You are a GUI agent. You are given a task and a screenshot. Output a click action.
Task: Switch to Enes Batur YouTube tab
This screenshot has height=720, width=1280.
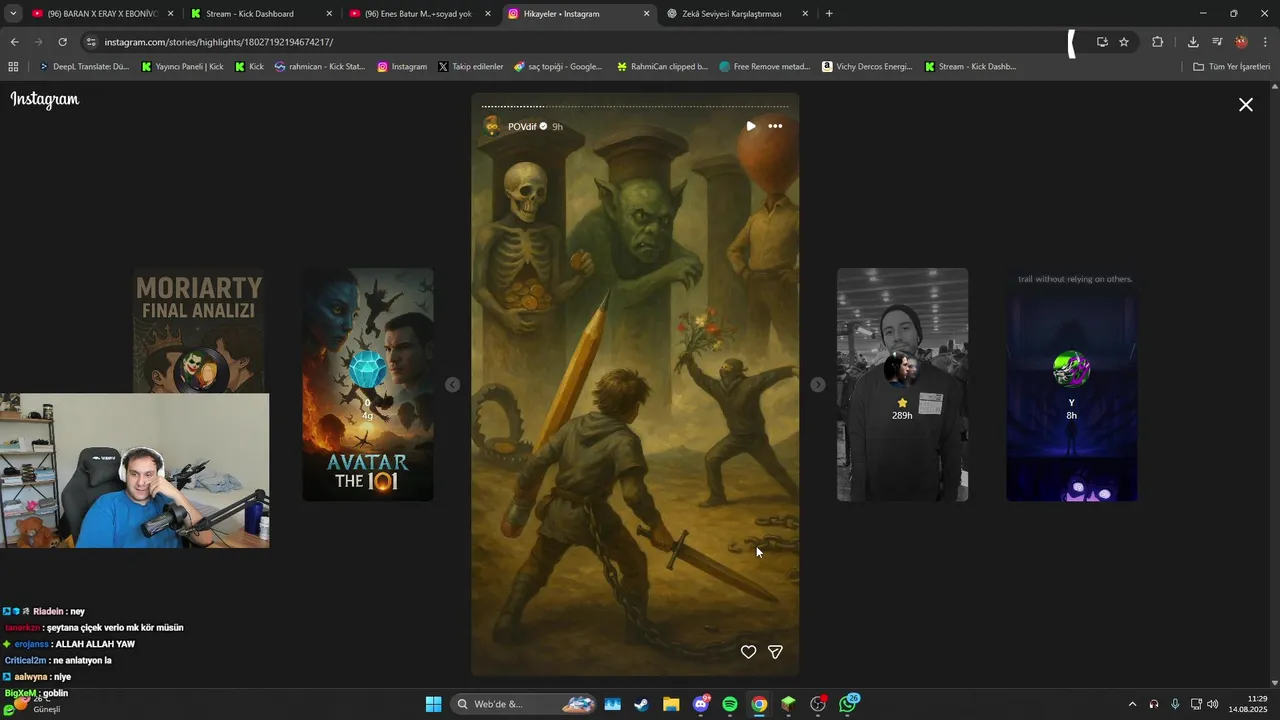[418, 14]
